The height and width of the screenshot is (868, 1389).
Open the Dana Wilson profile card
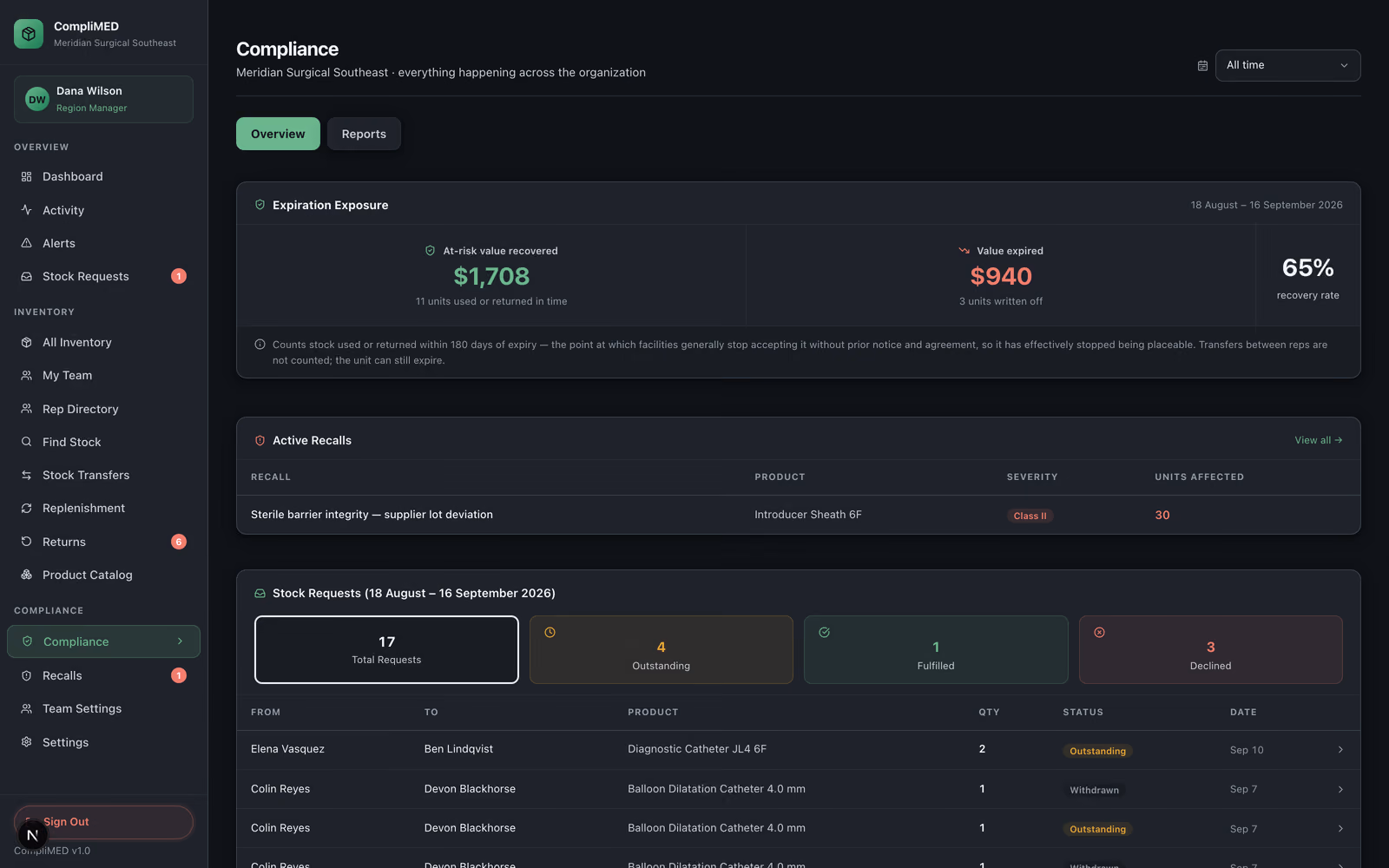[103, 99]
